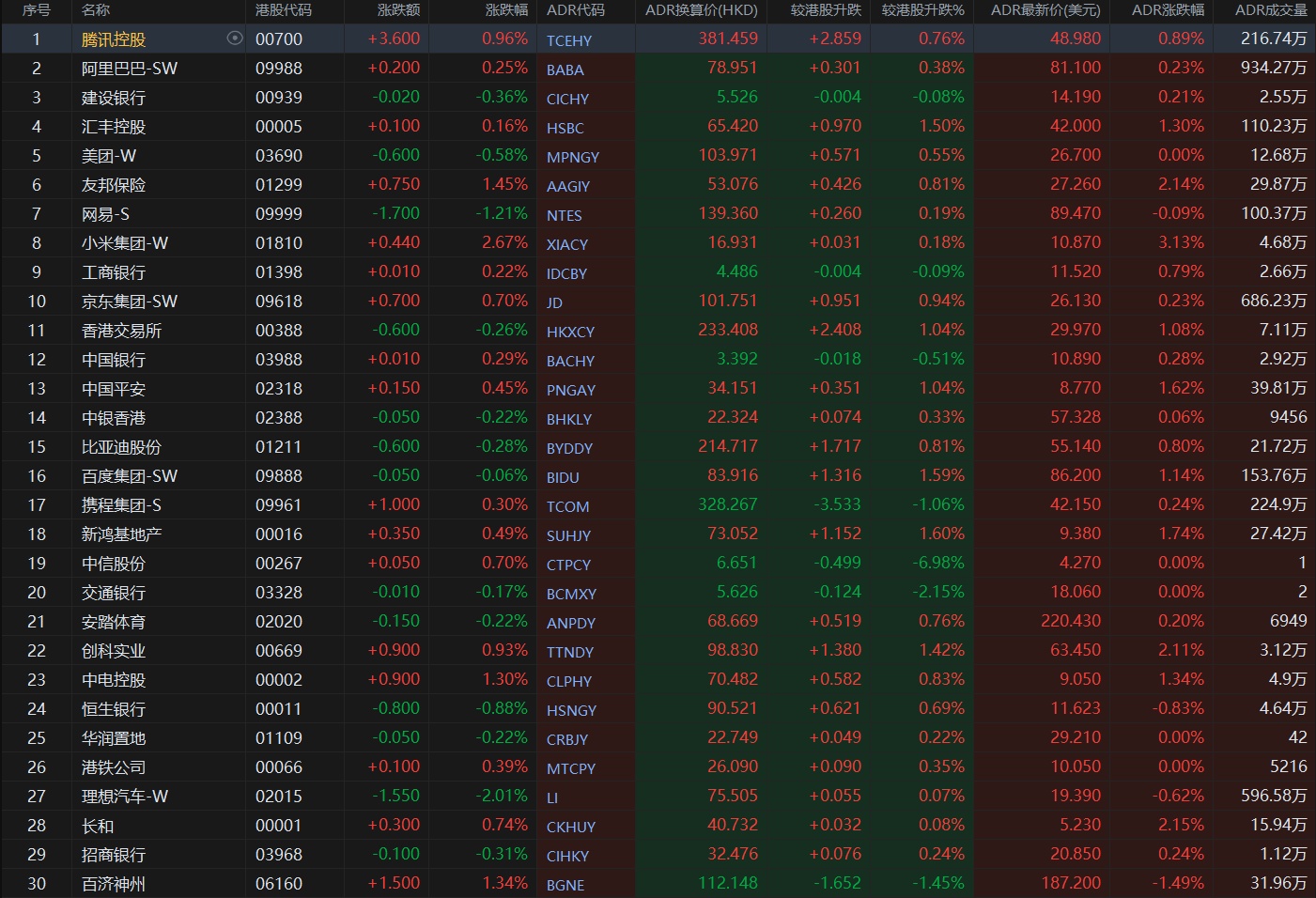Choose the 招商银行 stock name

[x=114, y=855]
